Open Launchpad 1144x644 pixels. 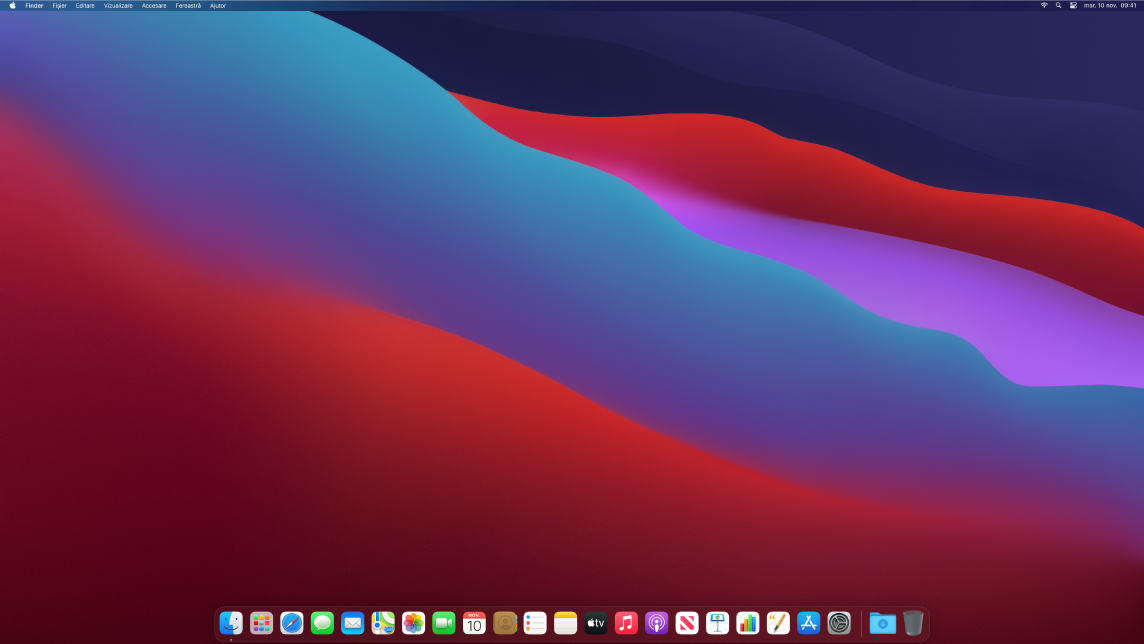[x=261, y=623]
